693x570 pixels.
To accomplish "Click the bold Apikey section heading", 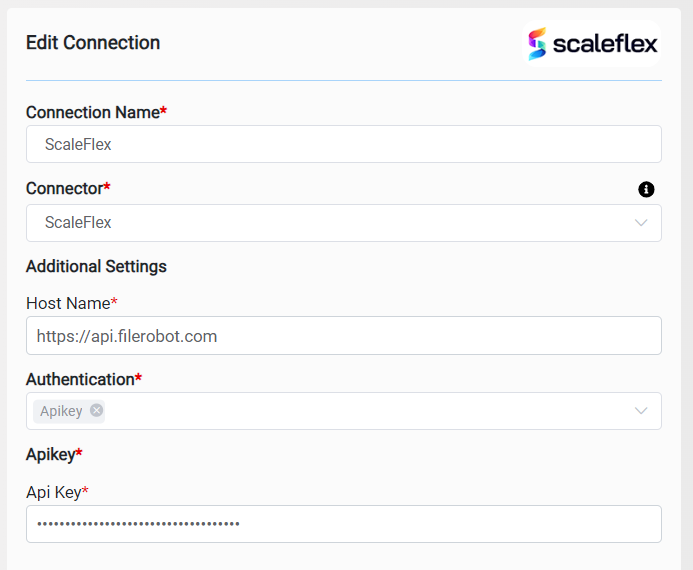I will pos(50,454).
